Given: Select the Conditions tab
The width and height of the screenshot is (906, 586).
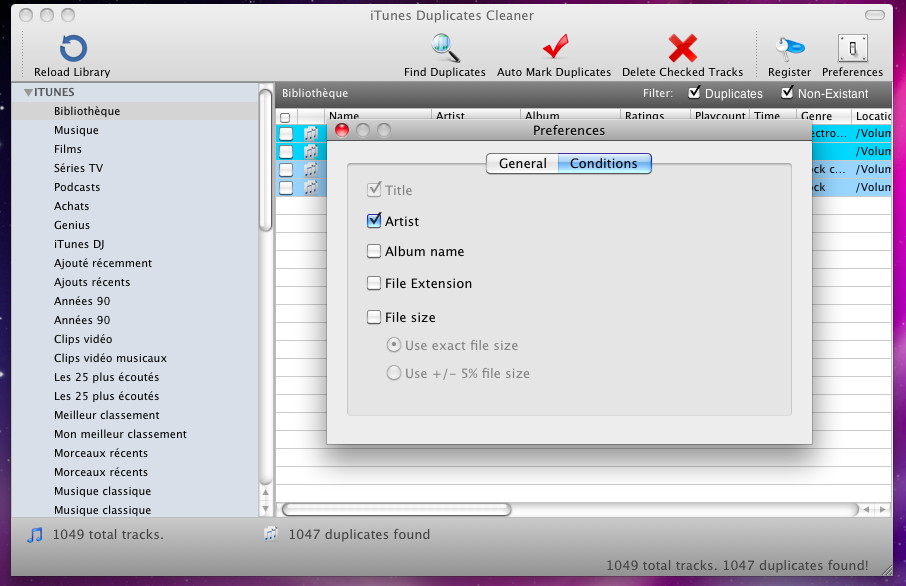Looking at the screenshot, I should point(604,164).
